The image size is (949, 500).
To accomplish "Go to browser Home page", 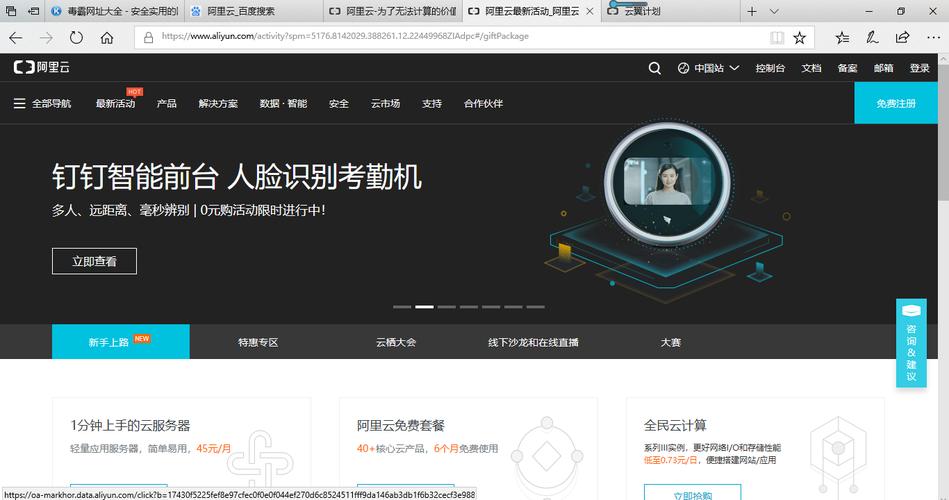I will 107,38.
